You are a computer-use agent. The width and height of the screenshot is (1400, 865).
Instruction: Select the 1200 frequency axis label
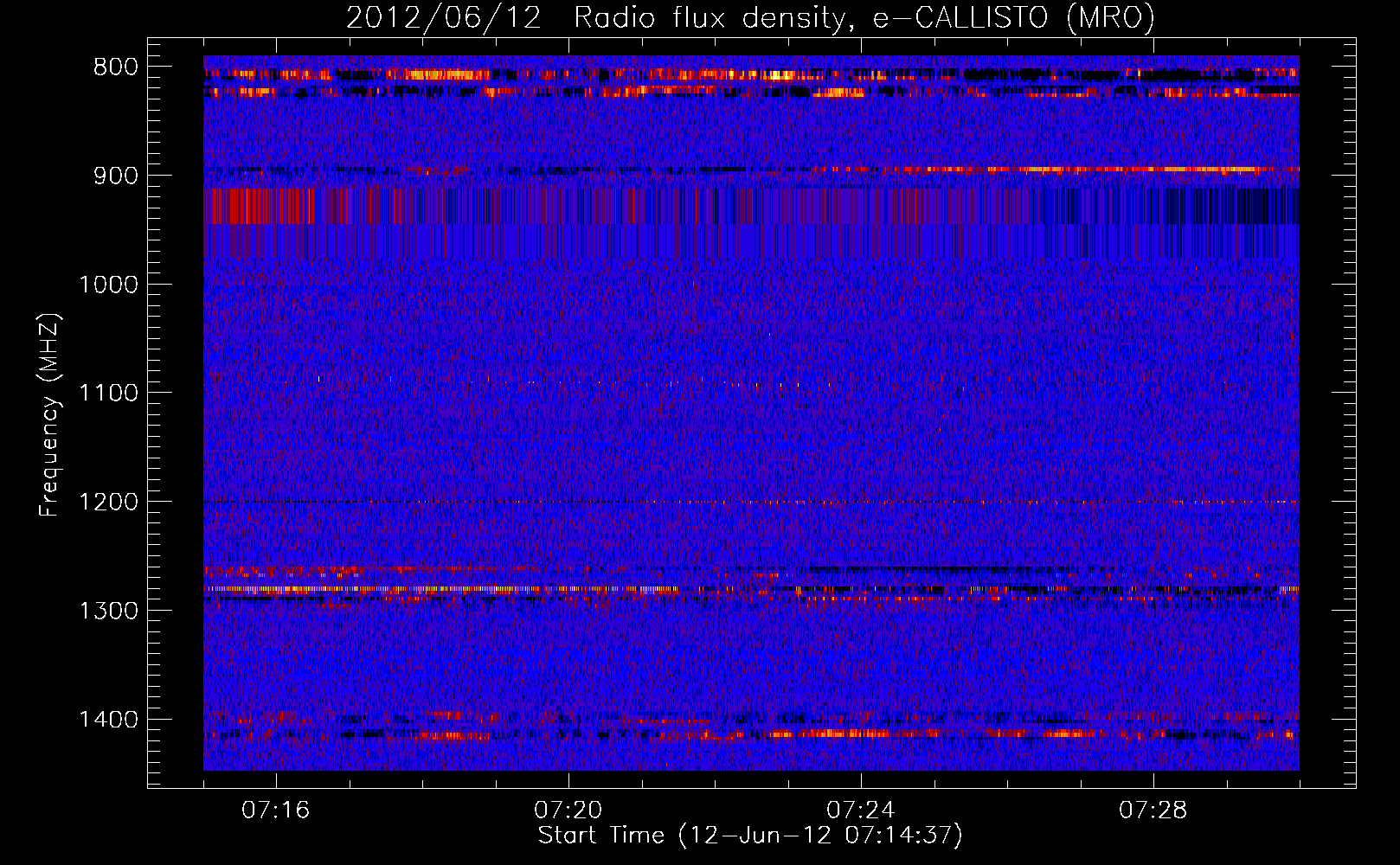point(108,503)
